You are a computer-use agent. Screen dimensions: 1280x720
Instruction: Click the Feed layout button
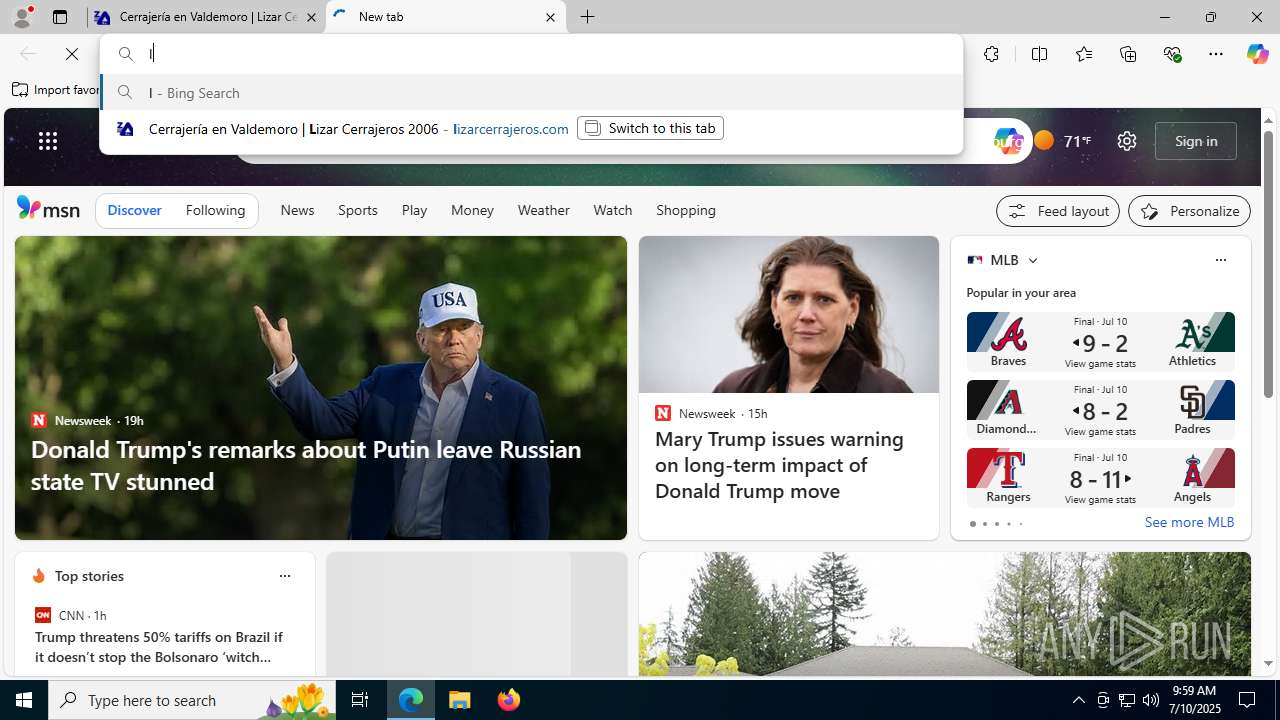click(1058, 211)
